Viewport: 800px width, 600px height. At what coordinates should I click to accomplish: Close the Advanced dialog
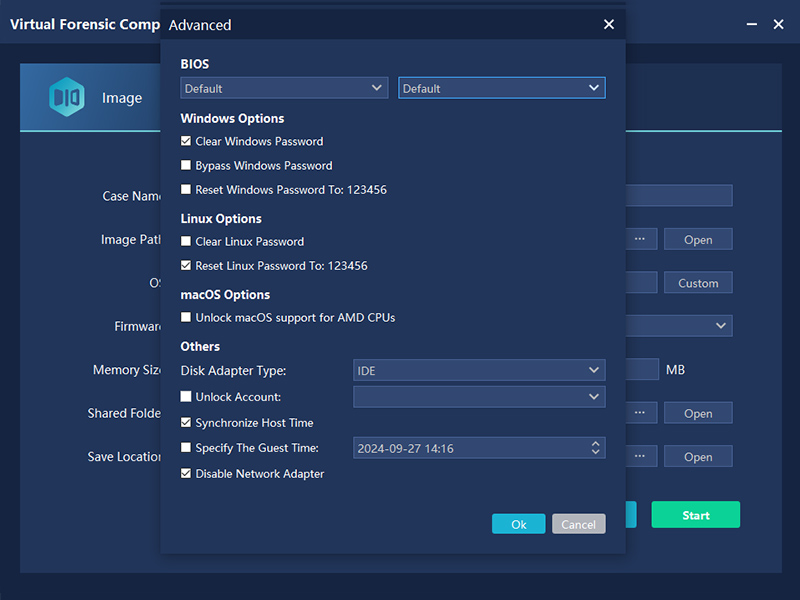point(609,24)
